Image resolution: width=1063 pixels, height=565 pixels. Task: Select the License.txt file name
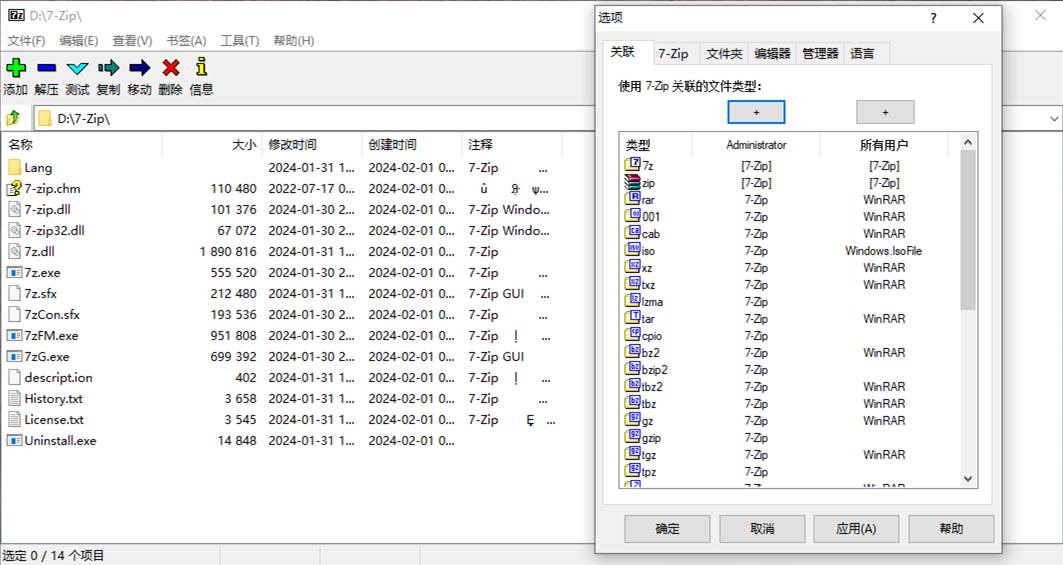tap(54, 420)
